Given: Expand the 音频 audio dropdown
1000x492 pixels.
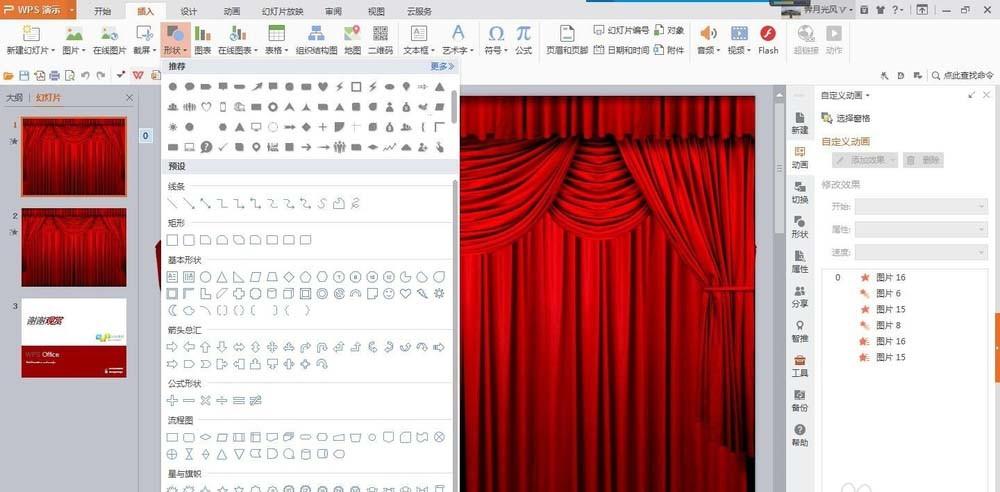Looking at the screenshot, I should tap(709, 50).
